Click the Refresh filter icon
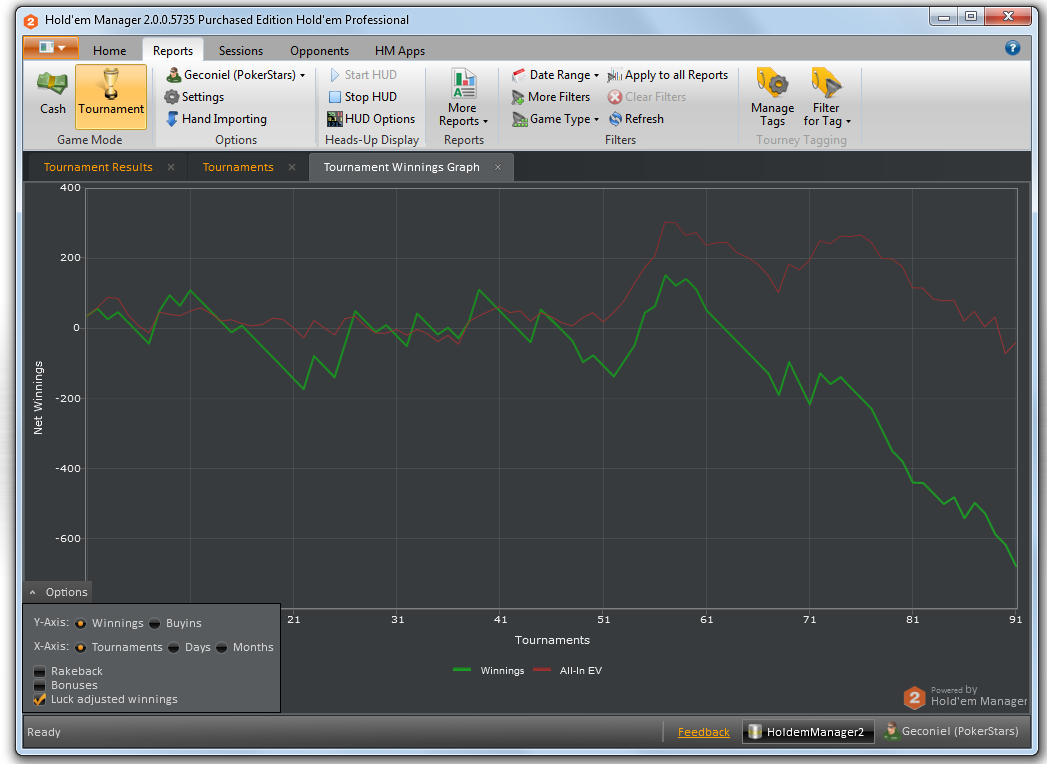Viewport: 1047px width, 764px height. coord(615,119)
